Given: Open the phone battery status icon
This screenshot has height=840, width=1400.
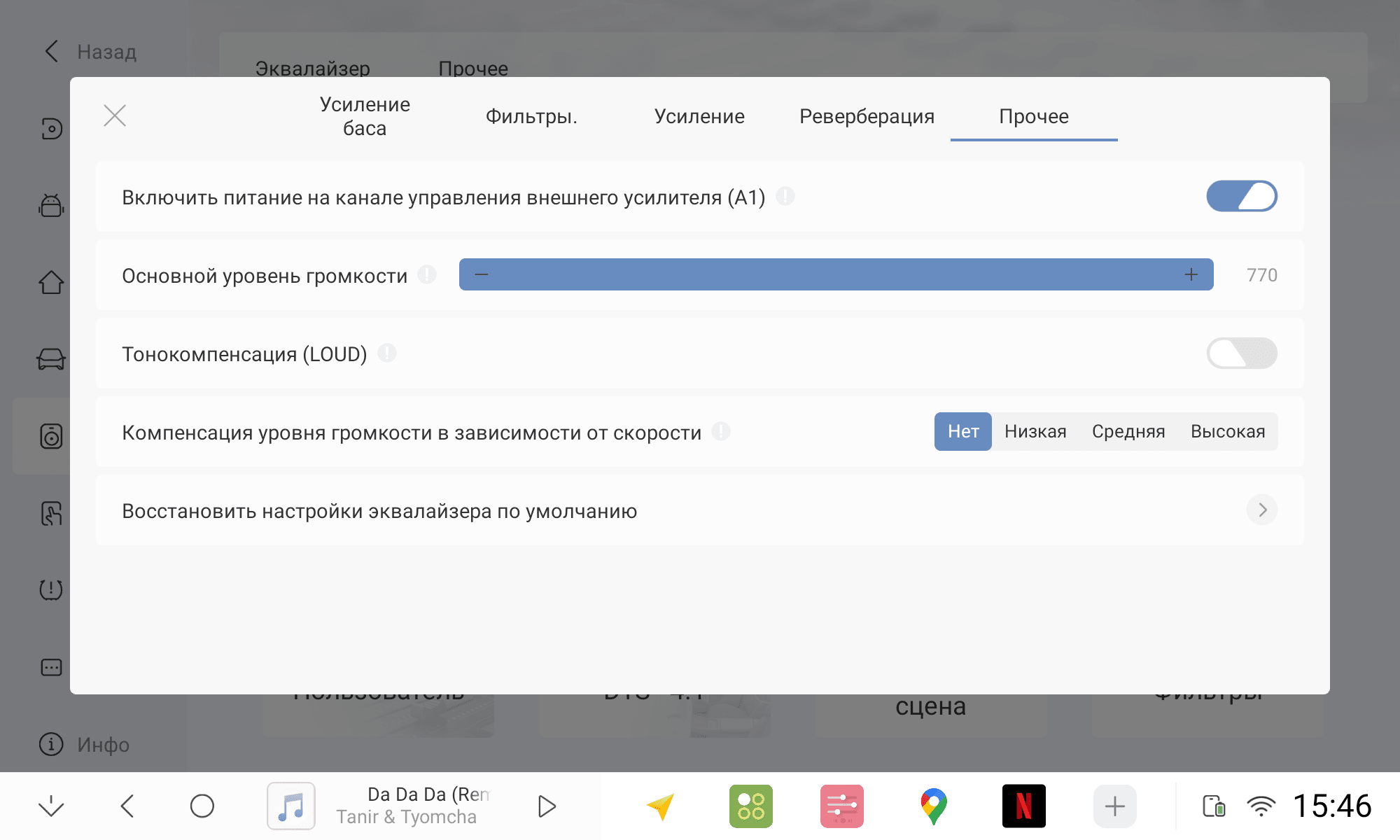Looking at the screenshot, I should pos(1214,806).
